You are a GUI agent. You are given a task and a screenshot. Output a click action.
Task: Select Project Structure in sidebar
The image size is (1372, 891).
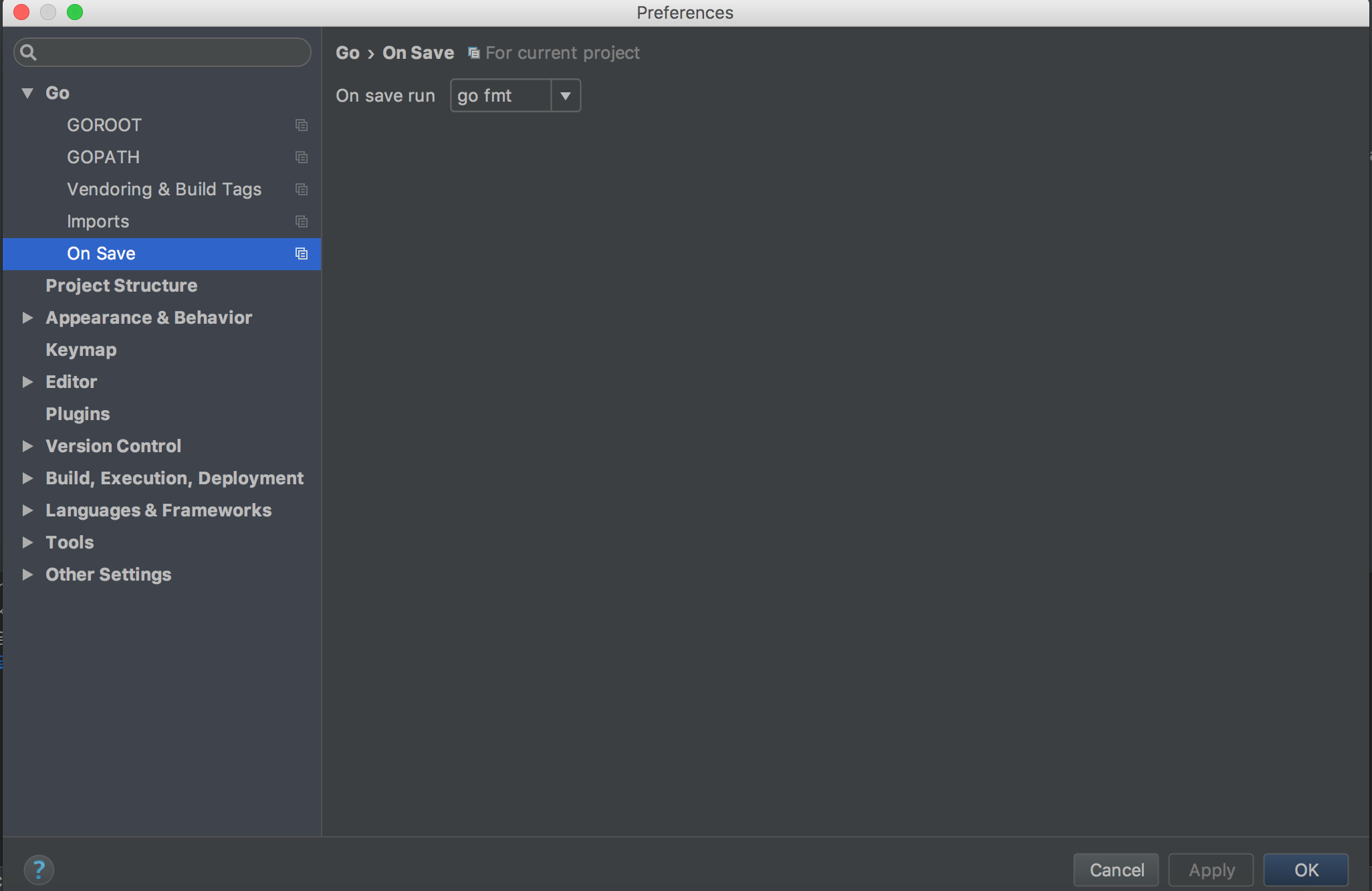click(121, 286)
